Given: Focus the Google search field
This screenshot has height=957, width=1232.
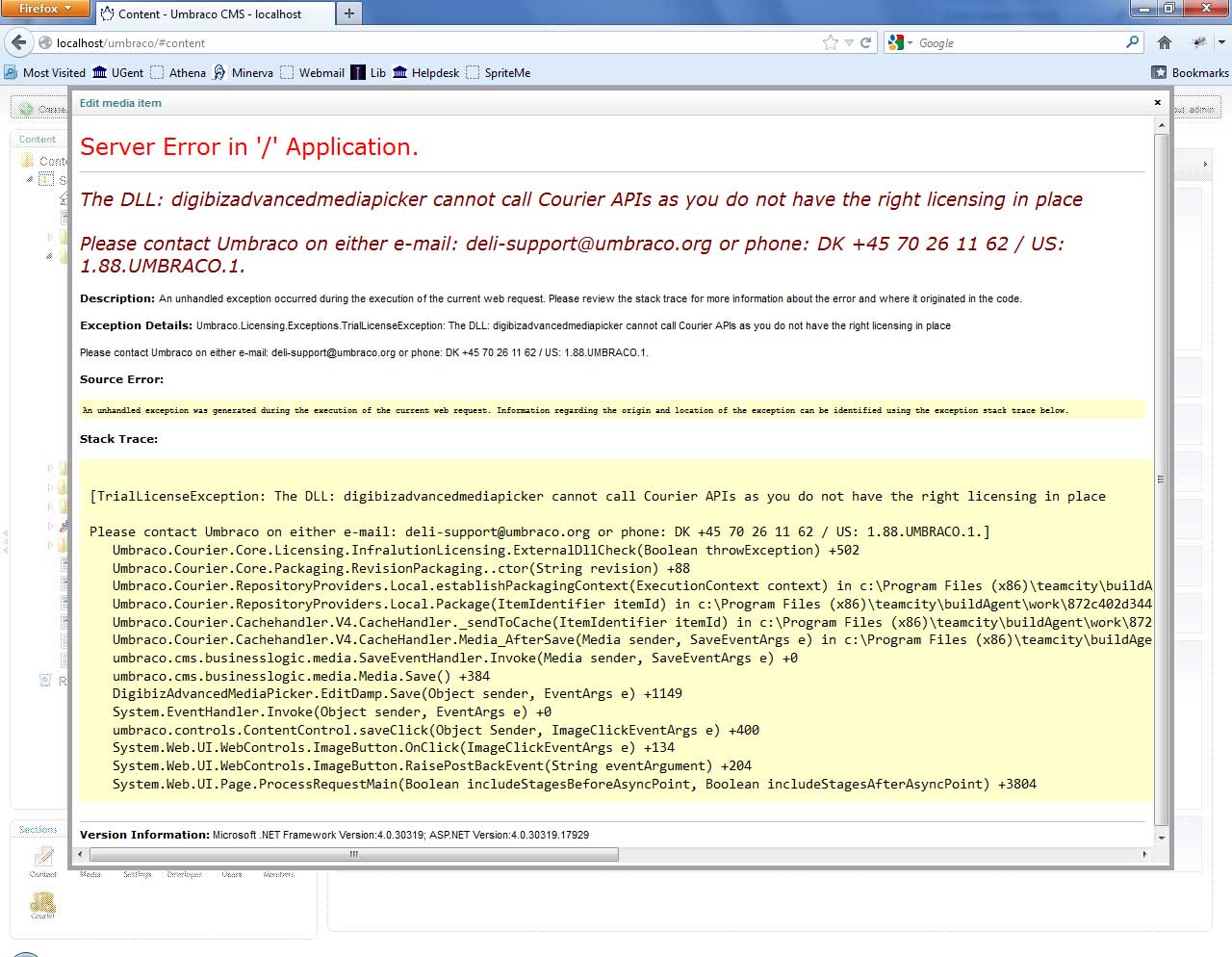Looking at the screenshot, I should point(1018,42).
